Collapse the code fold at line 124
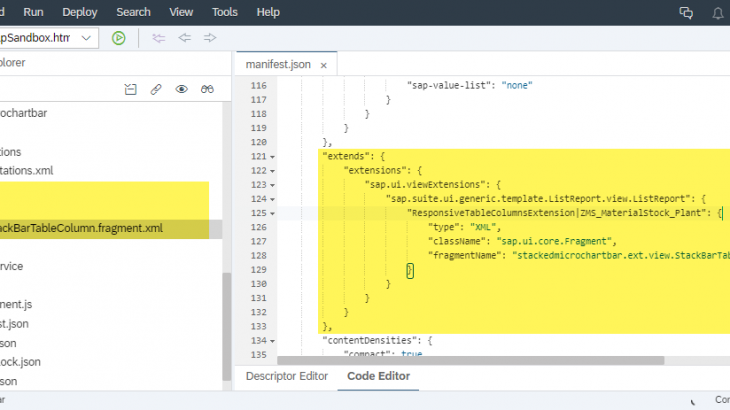730x410 pixels. 272,200
